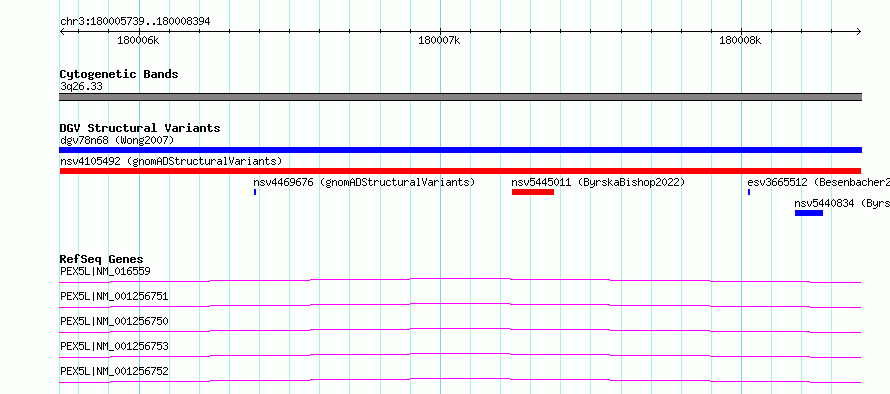Click the ruler's right arrowhead
Image resolution: width=890 pixels, height=394 pixels.
(x=858, y=32)
